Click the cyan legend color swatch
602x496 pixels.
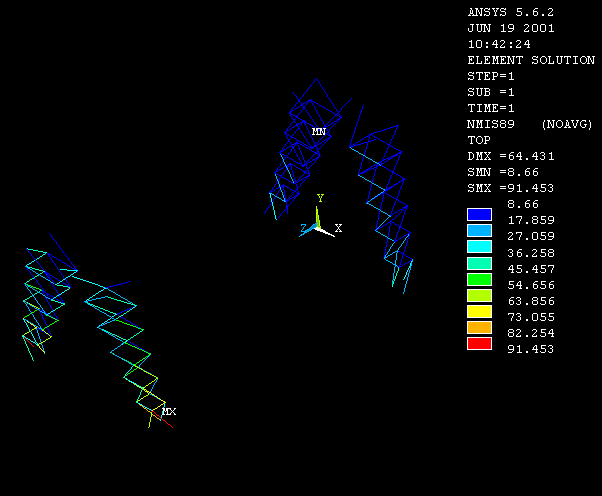(x=480, y=246)
